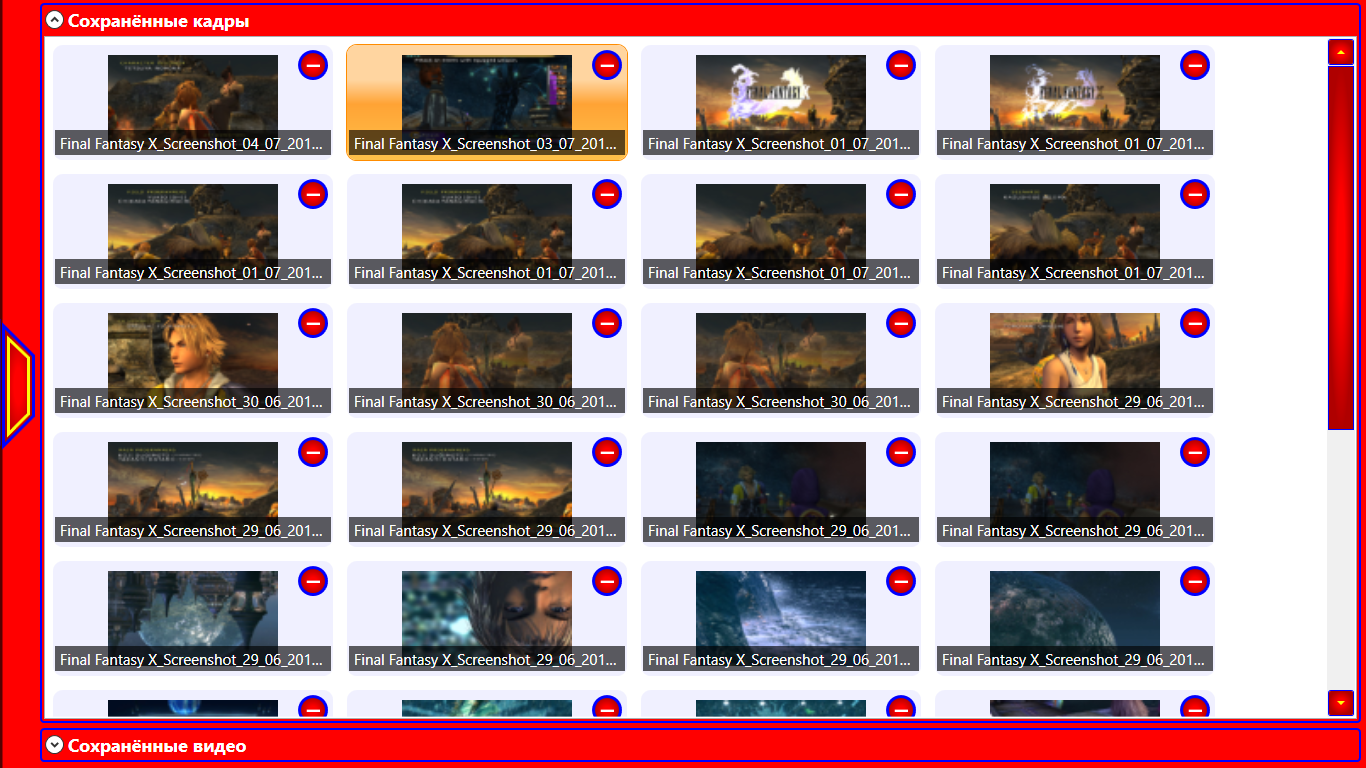Expand the yellow arrow side panel

(18, 386)
